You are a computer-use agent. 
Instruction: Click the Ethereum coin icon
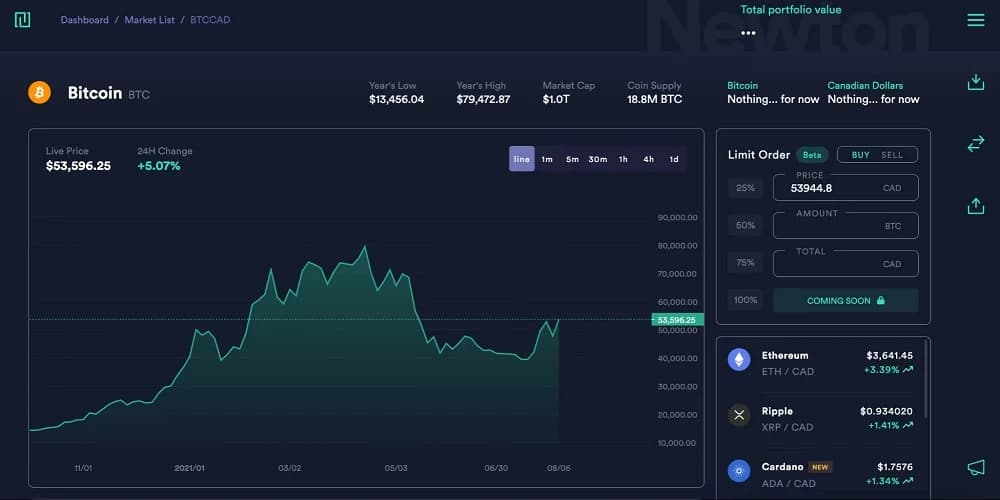pos(739,360)
